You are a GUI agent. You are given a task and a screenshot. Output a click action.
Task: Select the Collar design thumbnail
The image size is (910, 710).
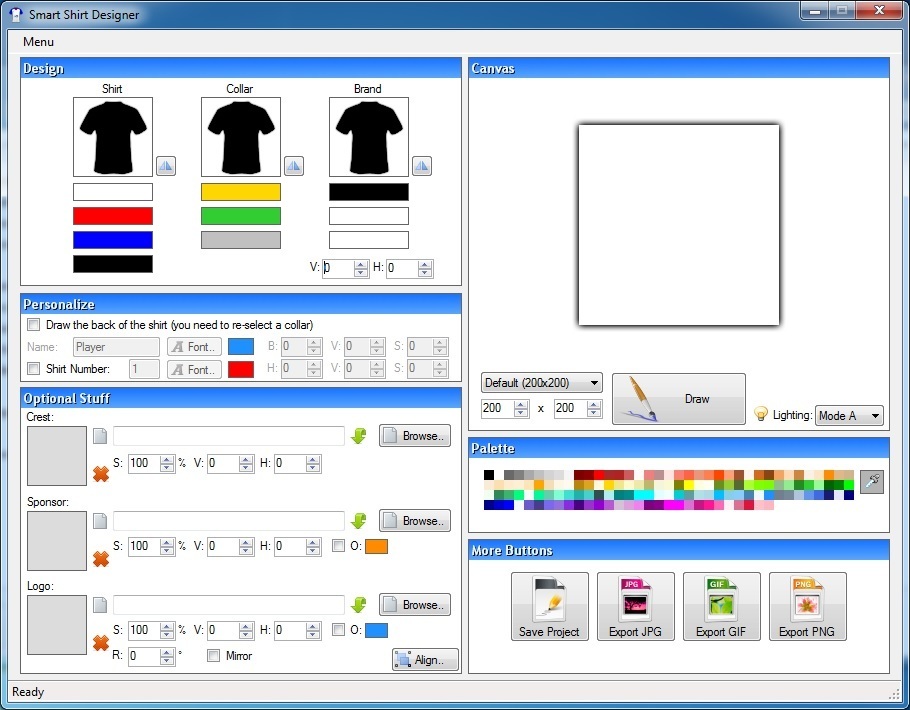point(241,137)
